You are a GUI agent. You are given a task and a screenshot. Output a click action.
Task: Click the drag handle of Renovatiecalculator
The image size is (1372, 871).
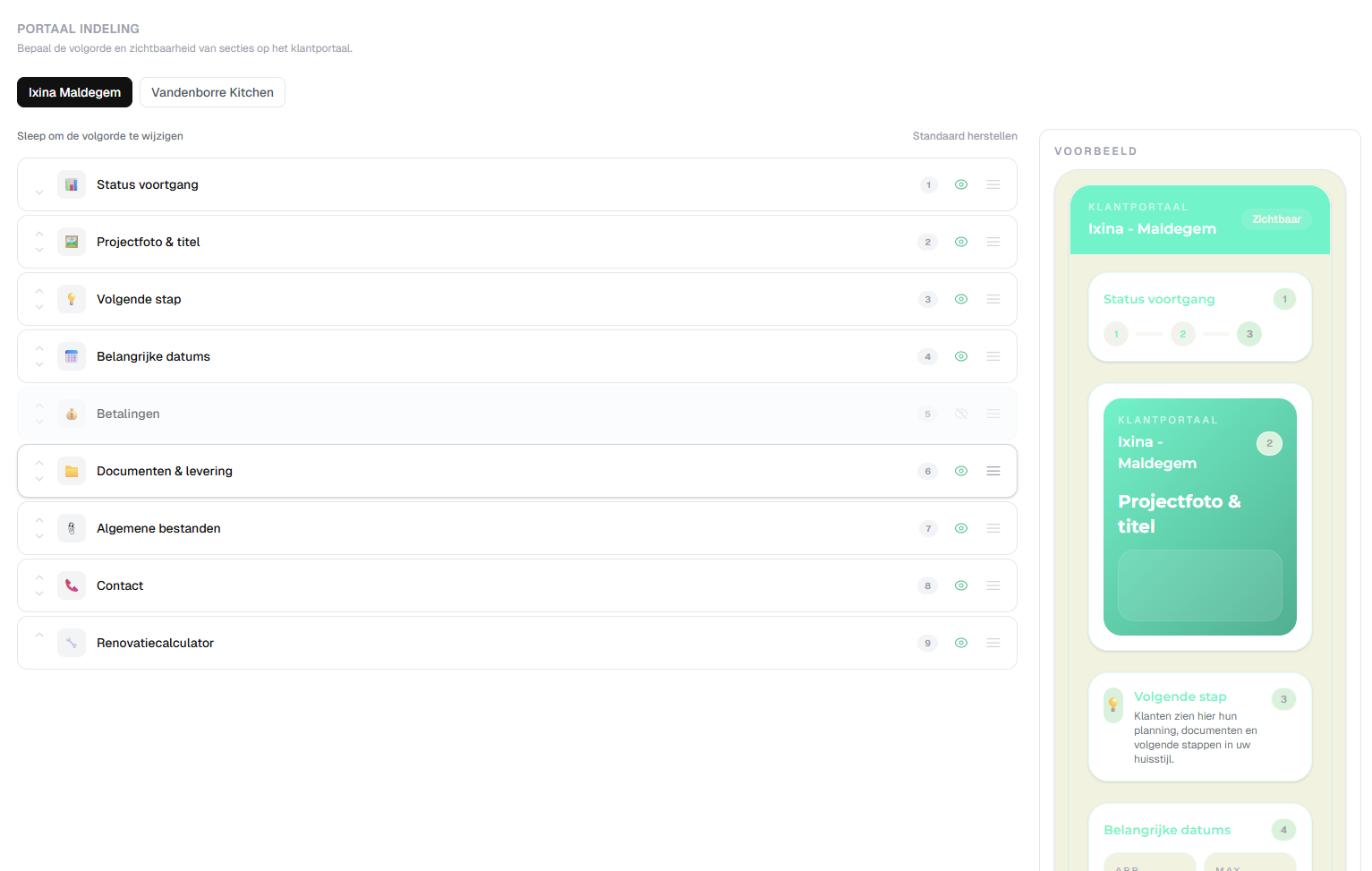point(993,643)
